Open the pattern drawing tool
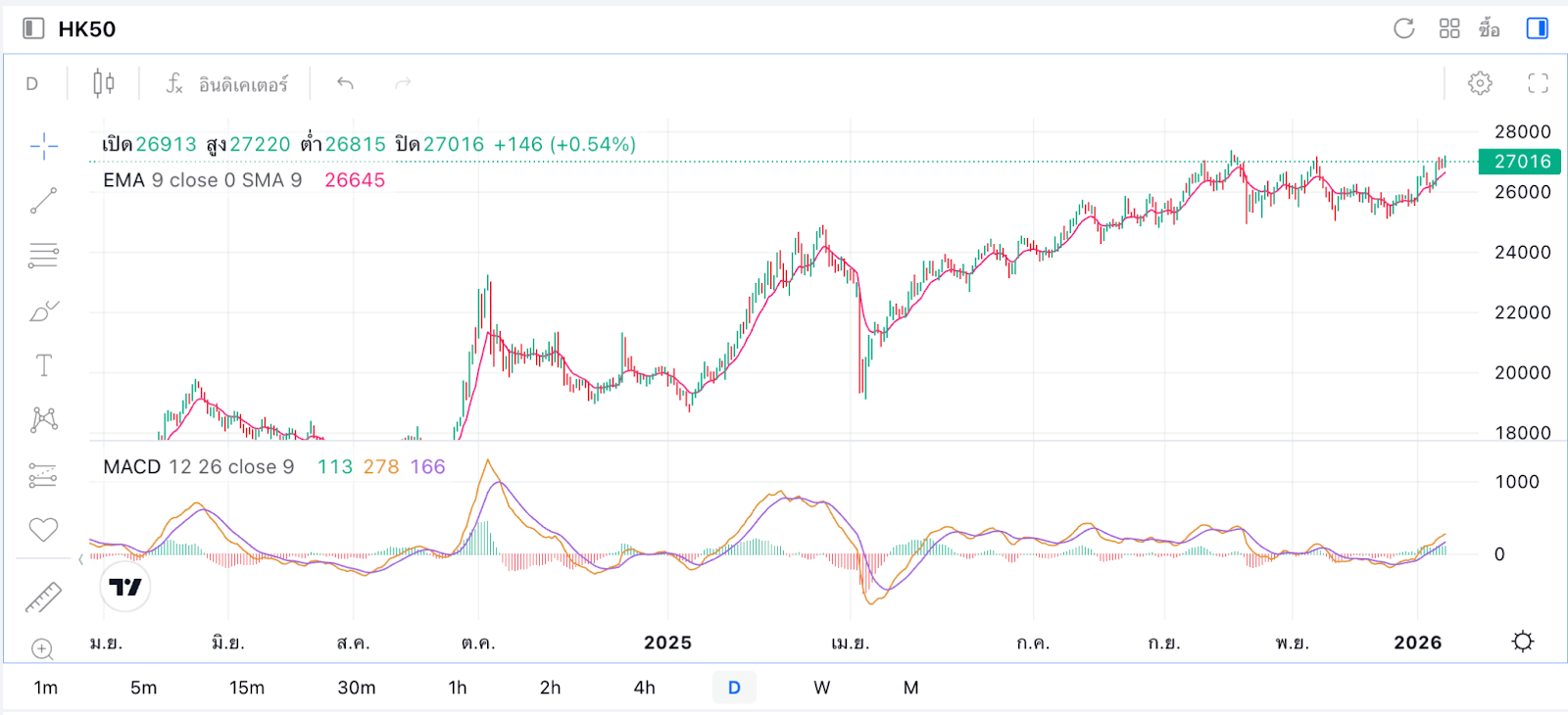 tap(43, 420)
